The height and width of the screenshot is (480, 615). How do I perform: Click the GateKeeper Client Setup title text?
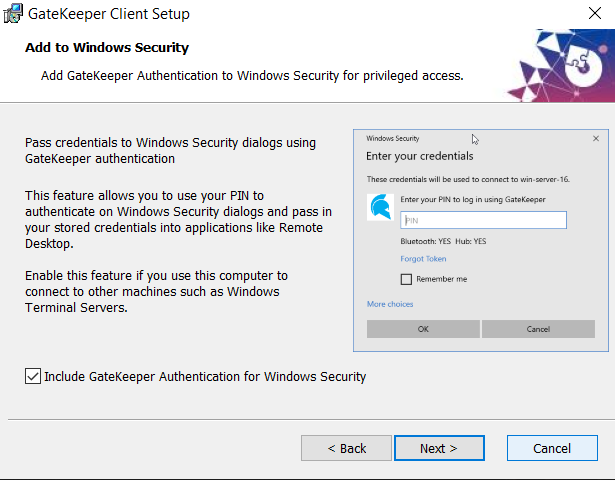coord(109,14)
